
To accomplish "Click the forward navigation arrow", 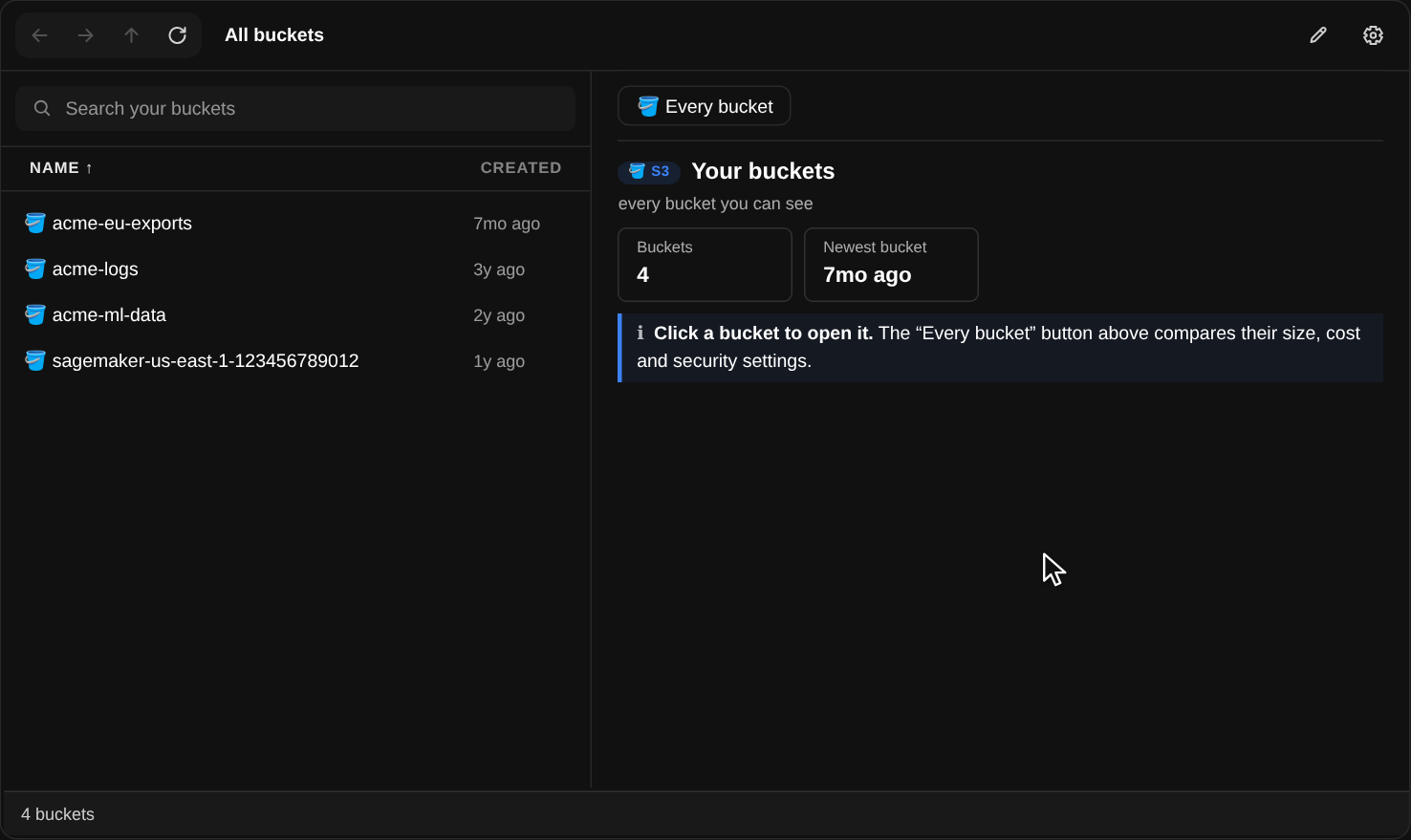I will 85,35.
